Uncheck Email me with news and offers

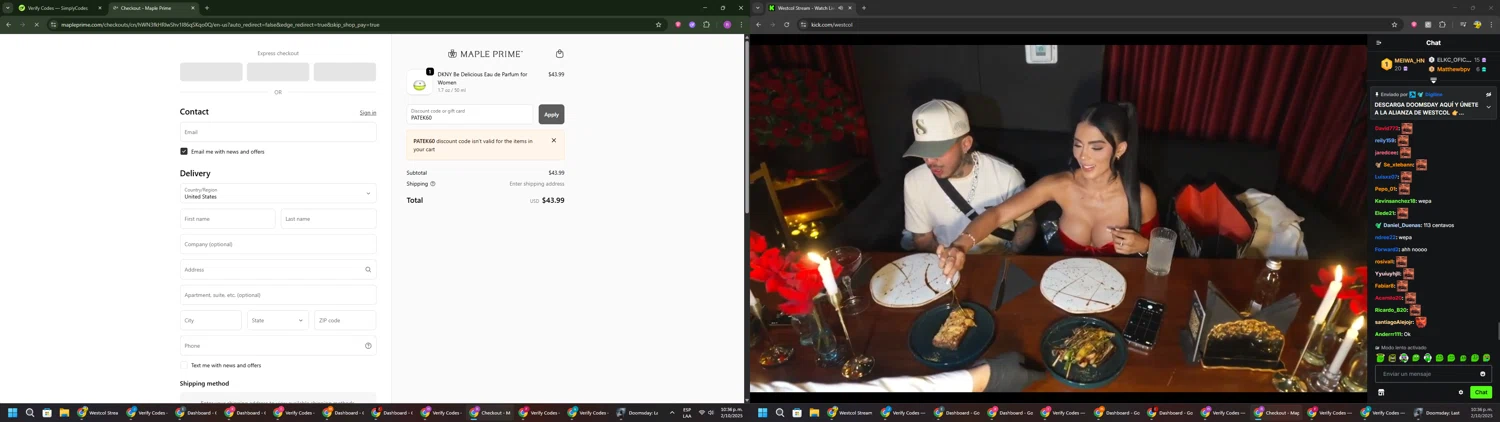pyautogui.click(x=184, y=152)
